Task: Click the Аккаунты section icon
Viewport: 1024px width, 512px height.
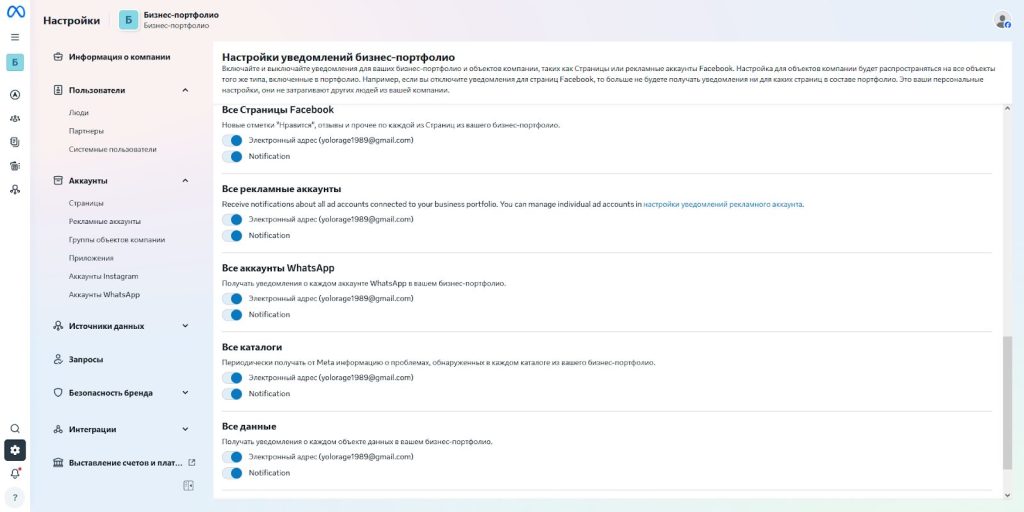Action: [x=57, y=180]
